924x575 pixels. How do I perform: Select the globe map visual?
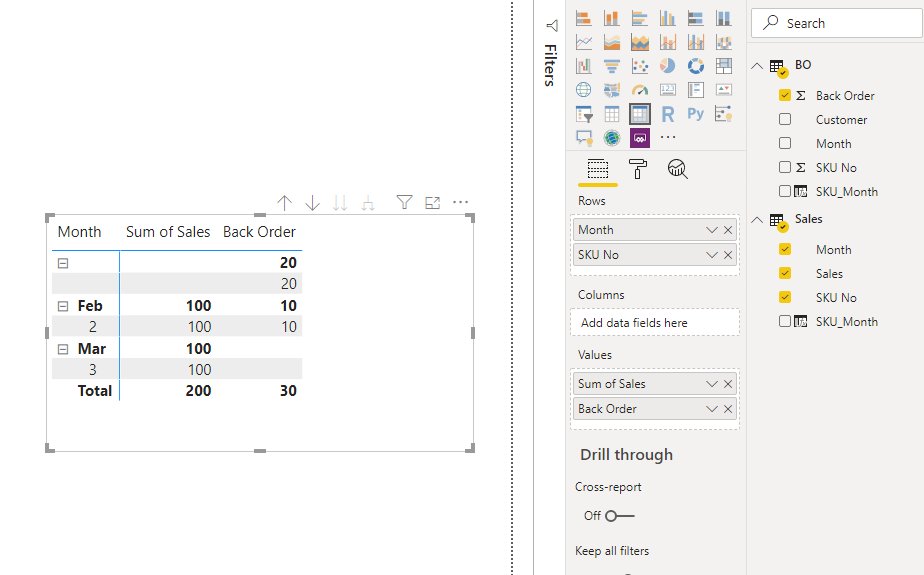click(583, 90)
